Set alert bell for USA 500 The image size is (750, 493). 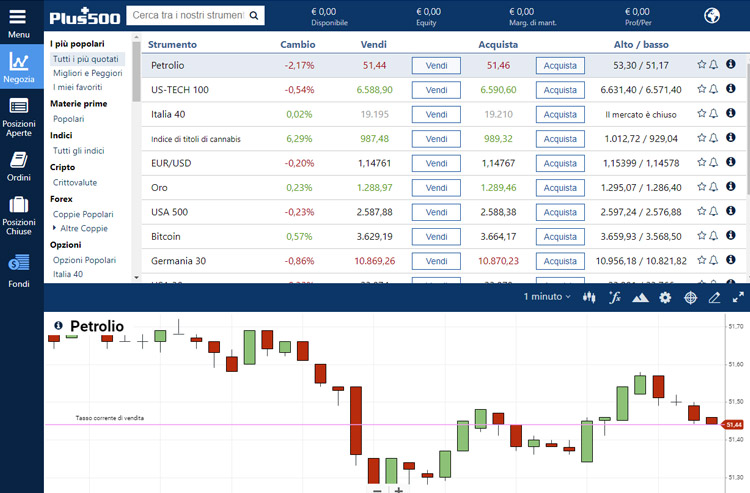(713, 211)
